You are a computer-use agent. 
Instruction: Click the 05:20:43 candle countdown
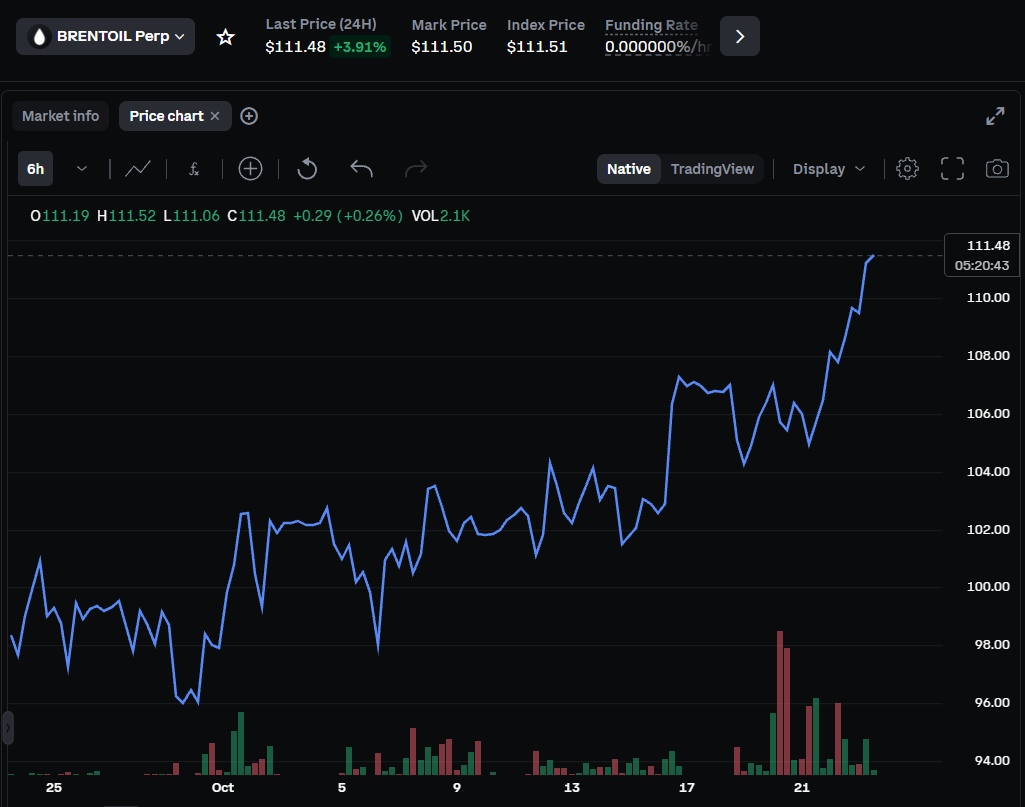981,265
